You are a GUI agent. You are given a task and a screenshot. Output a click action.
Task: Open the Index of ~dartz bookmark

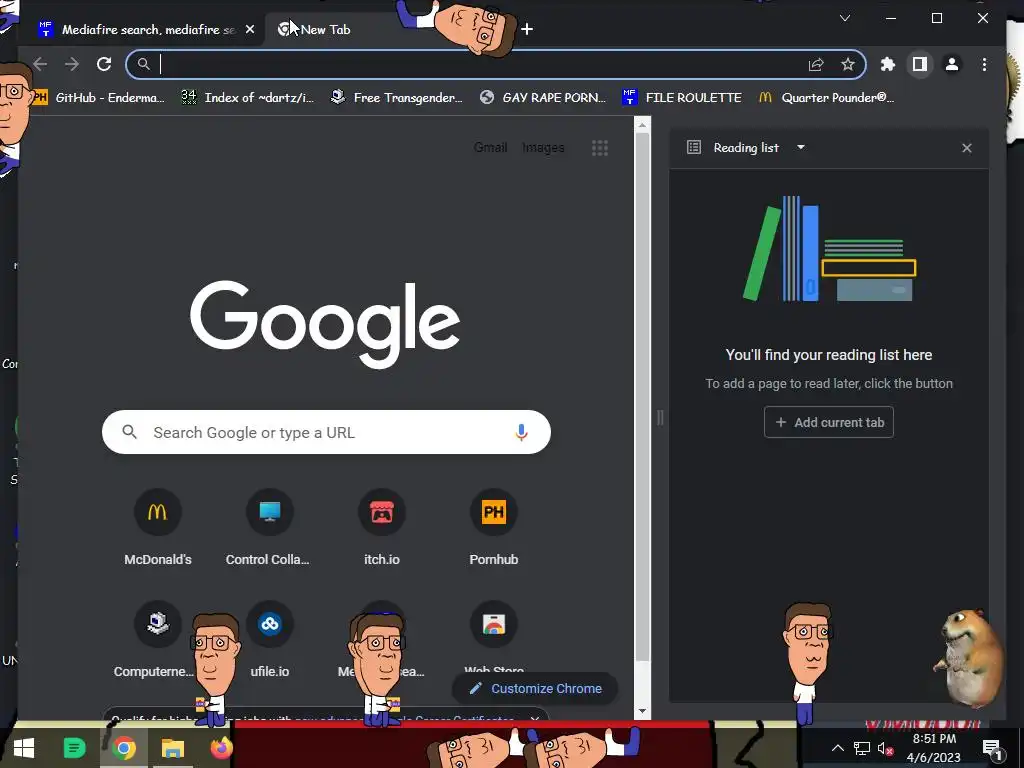[248, 97]
